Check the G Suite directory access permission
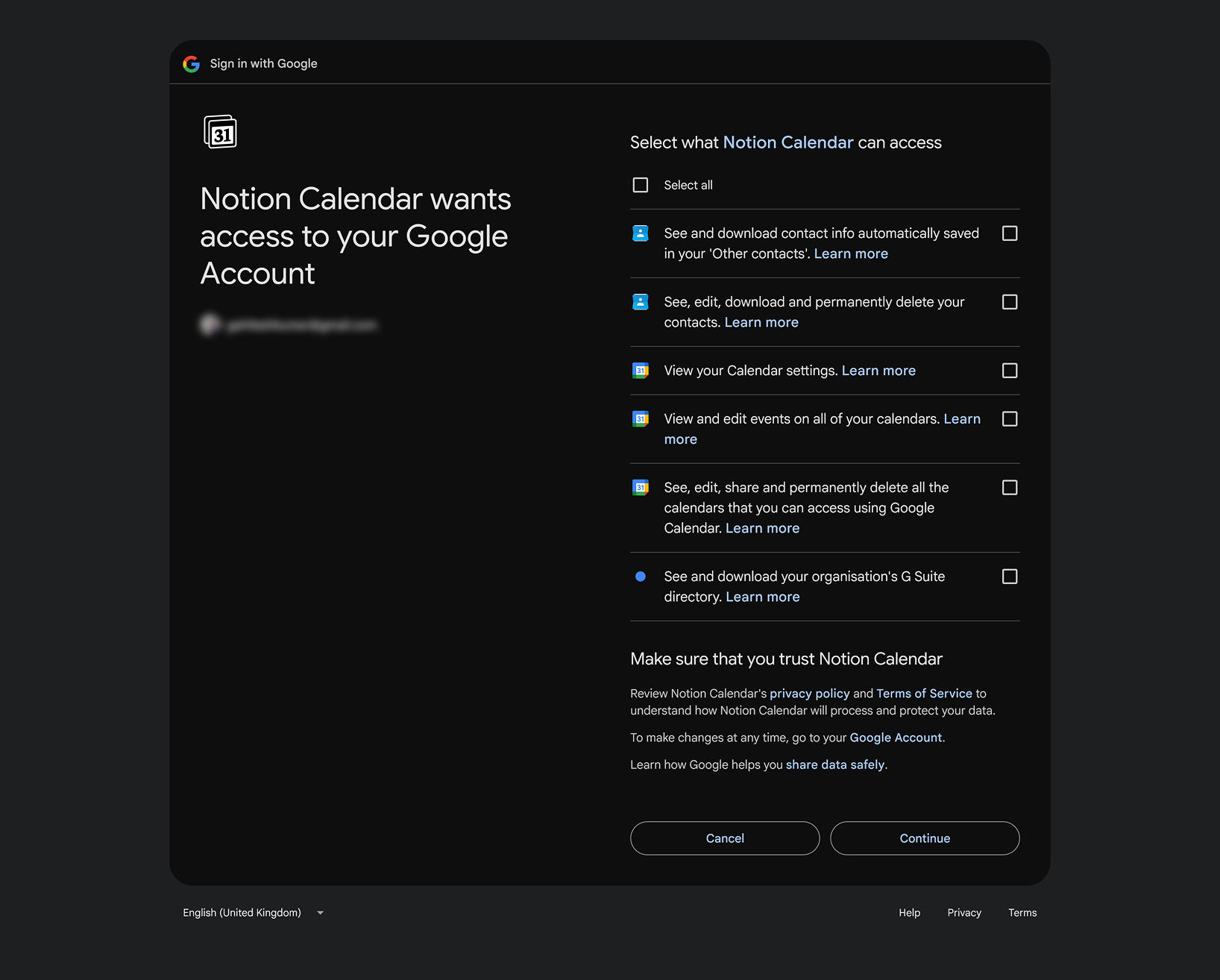The image size is (1220, 980). [1010, 577]
